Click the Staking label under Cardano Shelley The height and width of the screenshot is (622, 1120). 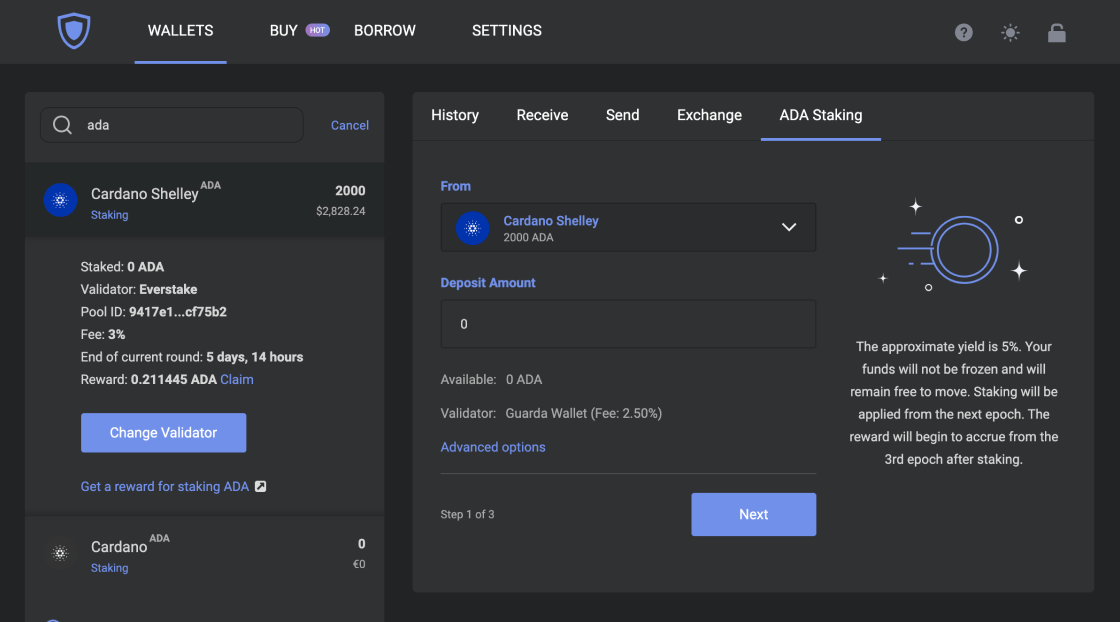tap(109, 215)
